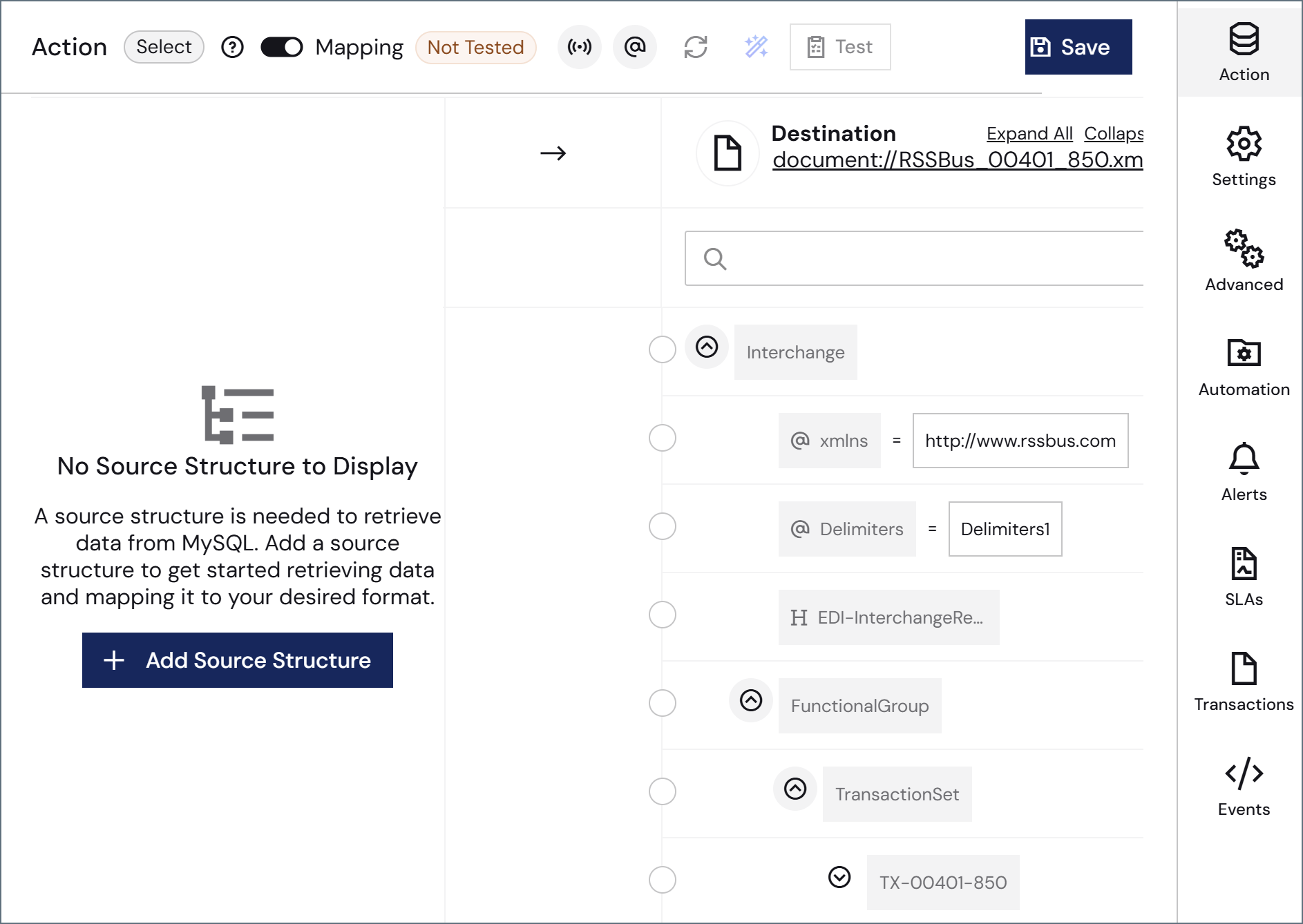
Task: Collapse the TransactionSet node
Action: pos(795,789)
